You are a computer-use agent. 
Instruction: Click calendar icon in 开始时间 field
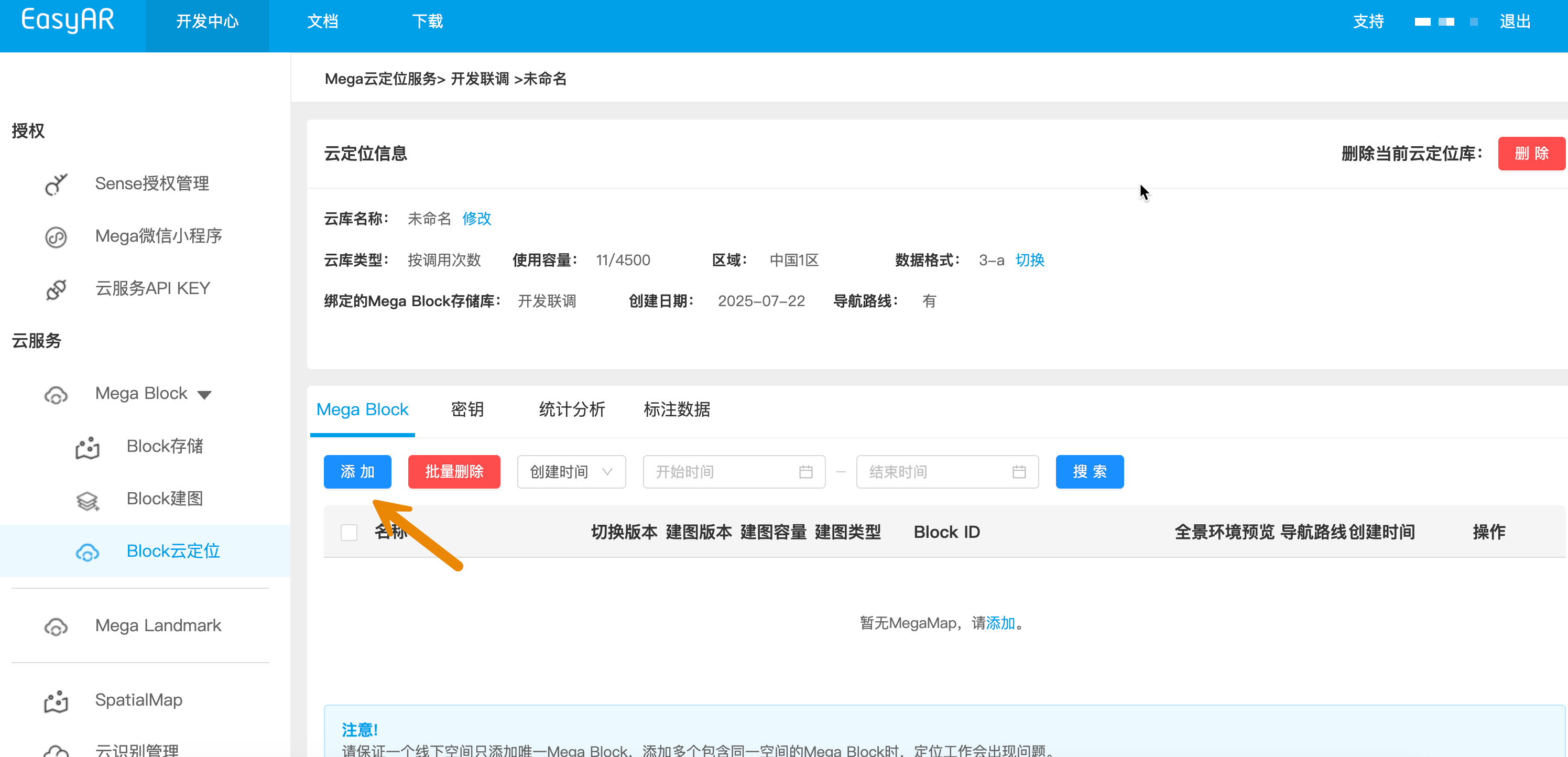[x=805, y=472]
